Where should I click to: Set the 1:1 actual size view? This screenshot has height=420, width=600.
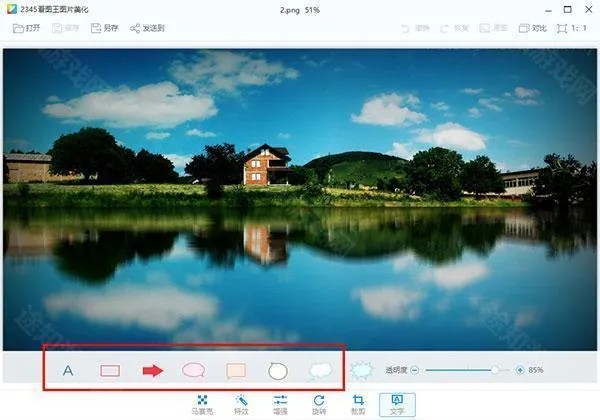click(572, 28)
